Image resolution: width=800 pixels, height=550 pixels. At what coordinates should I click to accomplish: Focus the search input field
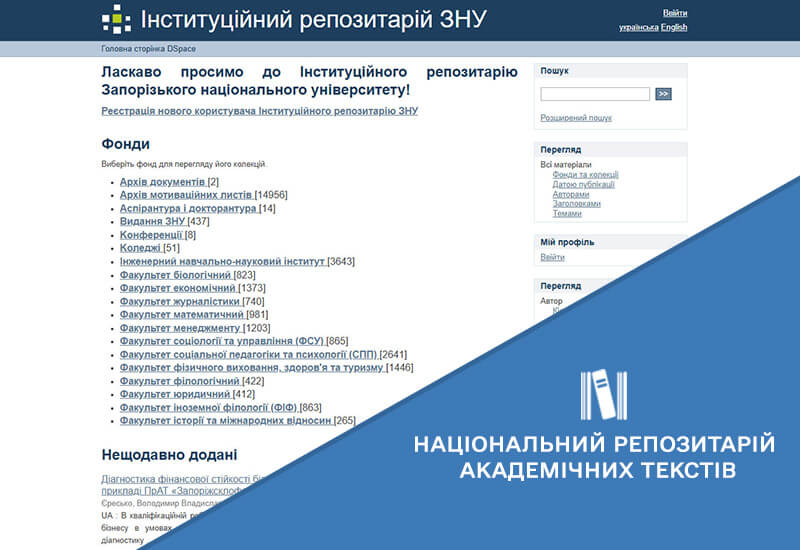(x=594, y=94)
